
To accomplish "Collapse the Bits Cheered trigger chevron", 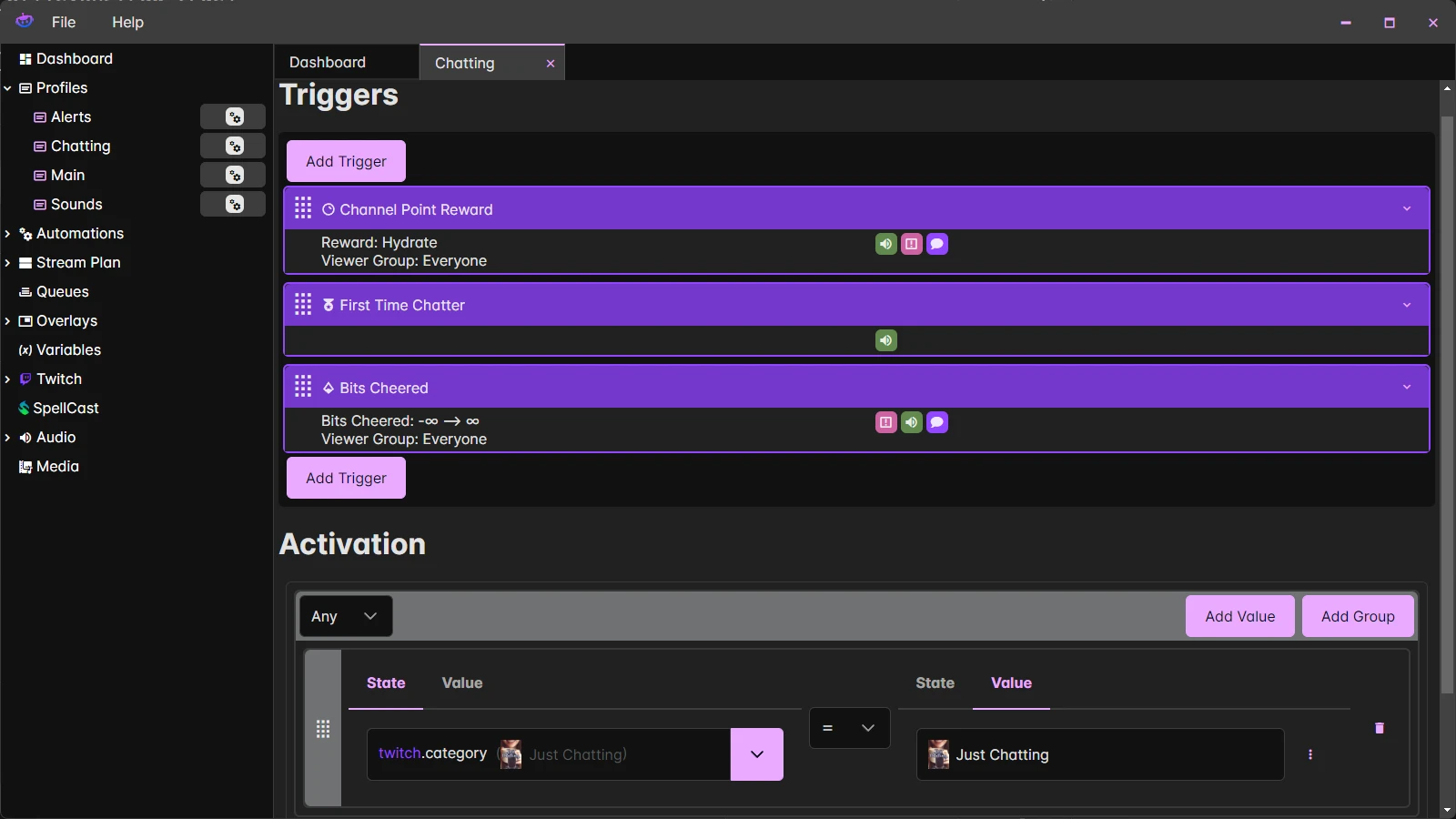I will [1407, 387].
